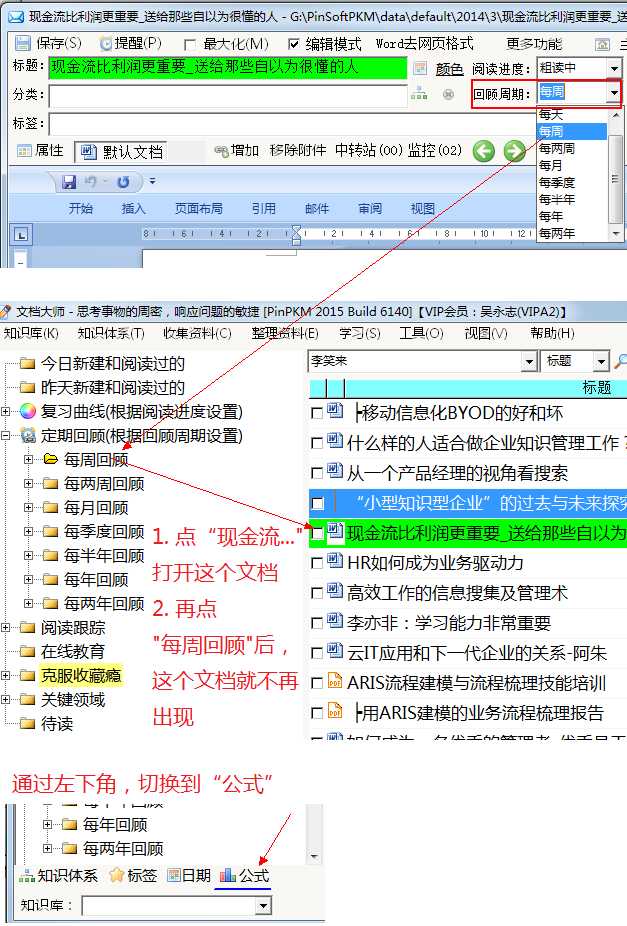This screenshot has height=926, width=627.
Task: Check the box for 什么样的人适合做企业知识管理工作
Action: (317, 443)
